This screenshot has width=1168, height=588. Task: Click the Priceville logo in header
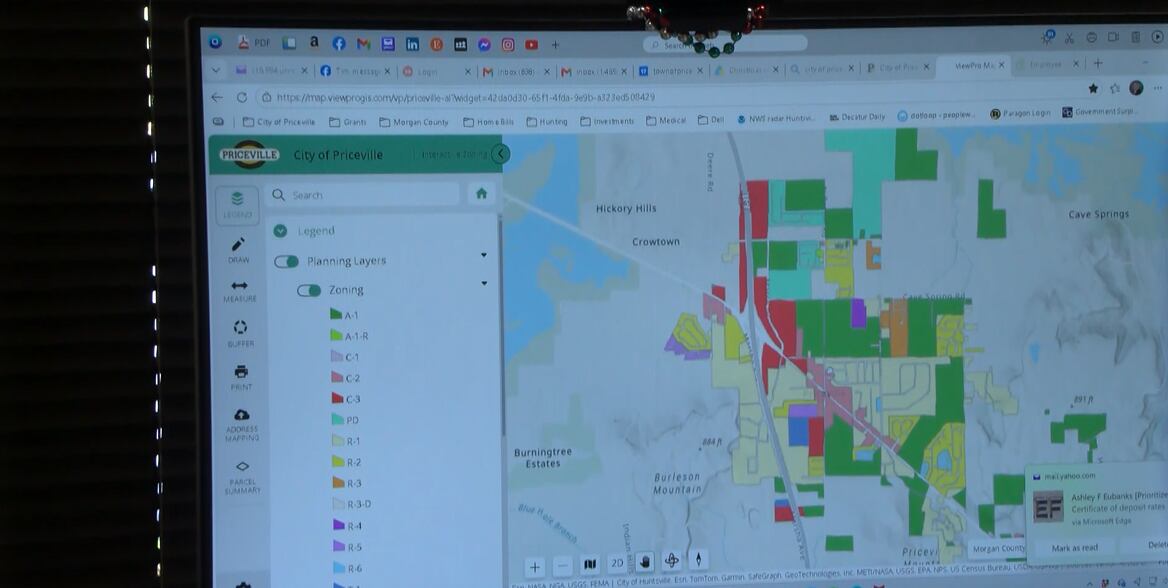click(250, 155)
